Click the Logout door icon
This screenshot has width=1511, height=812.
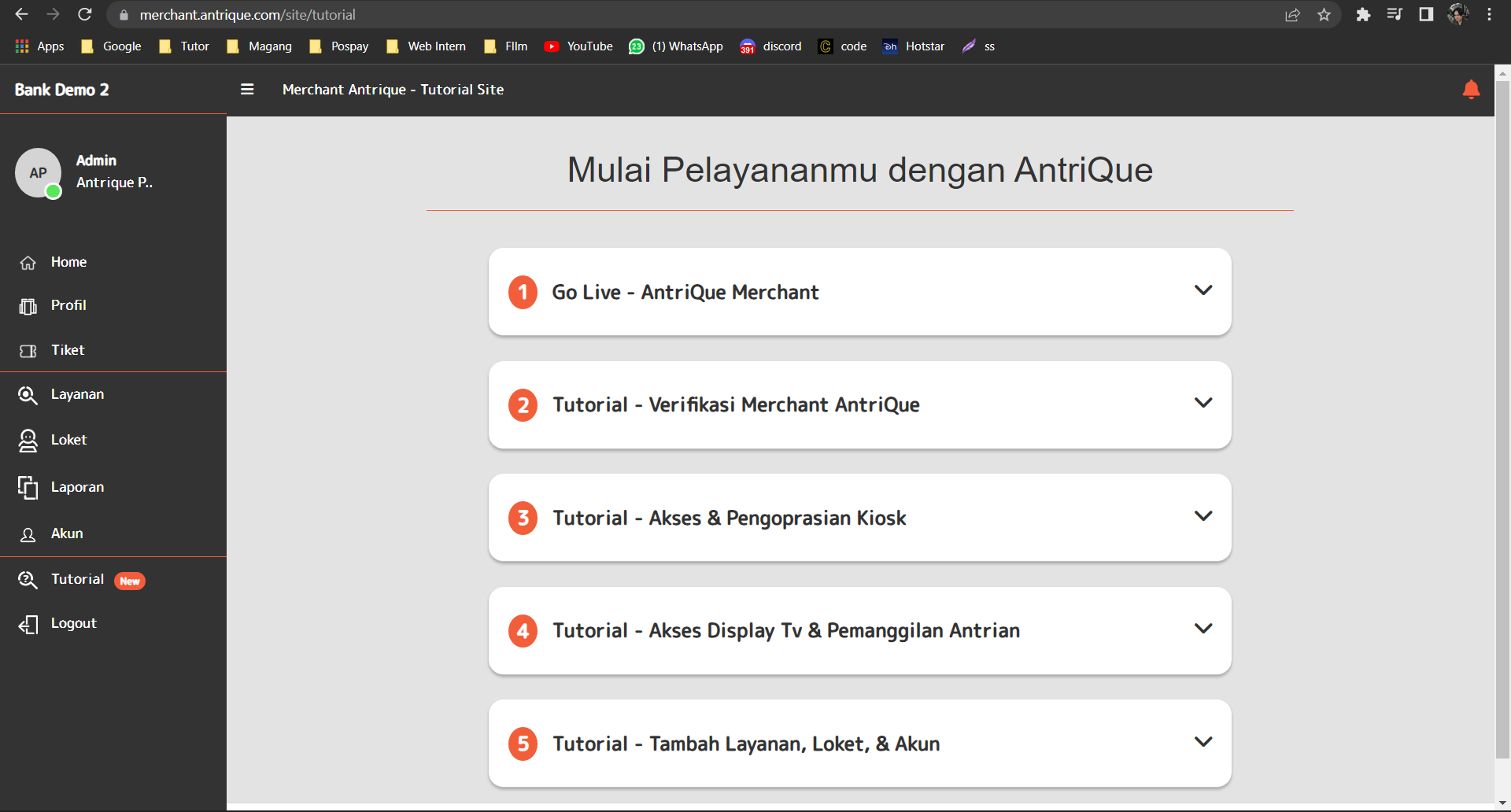coord(28,624)
